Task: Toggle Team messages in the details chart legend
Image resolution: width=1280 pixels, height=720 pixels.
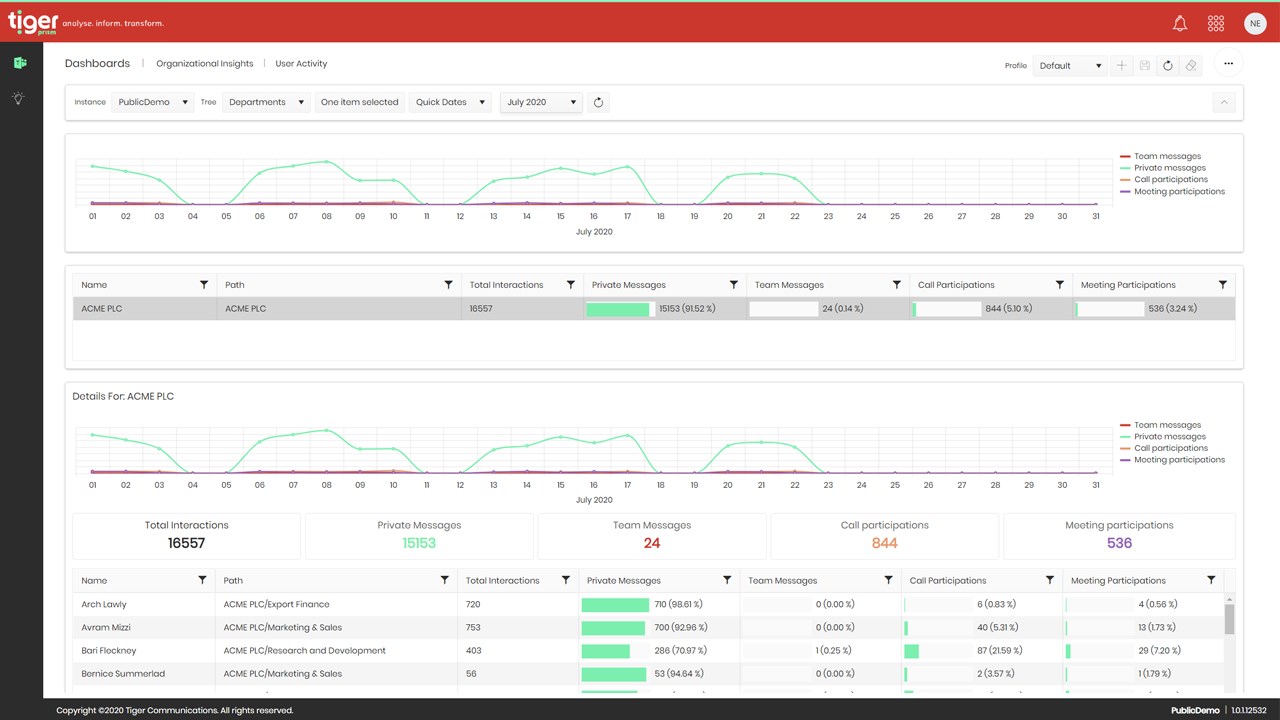Action: point(1160,425)
